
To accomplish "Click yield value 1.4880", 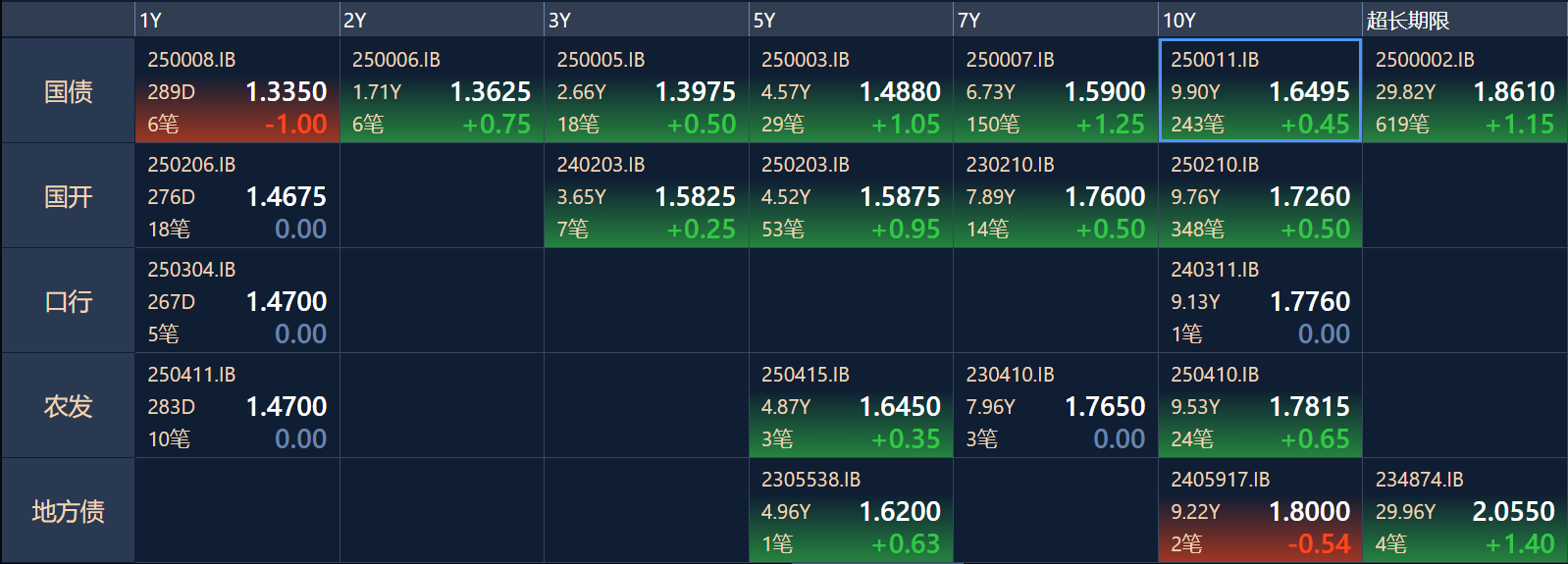I will coord(900,92).
